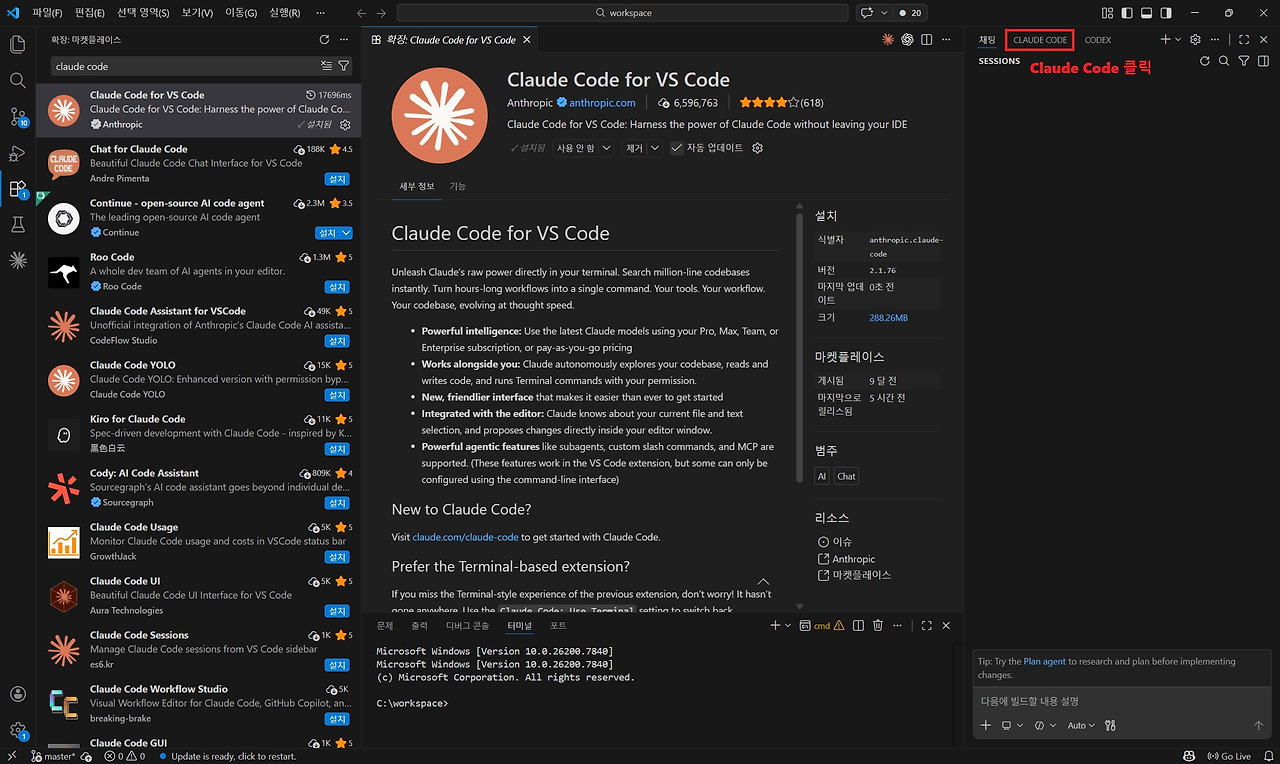Switch to the CODEX tab
Viewport: 1280px width, 764px height.
click(1097, 40)
